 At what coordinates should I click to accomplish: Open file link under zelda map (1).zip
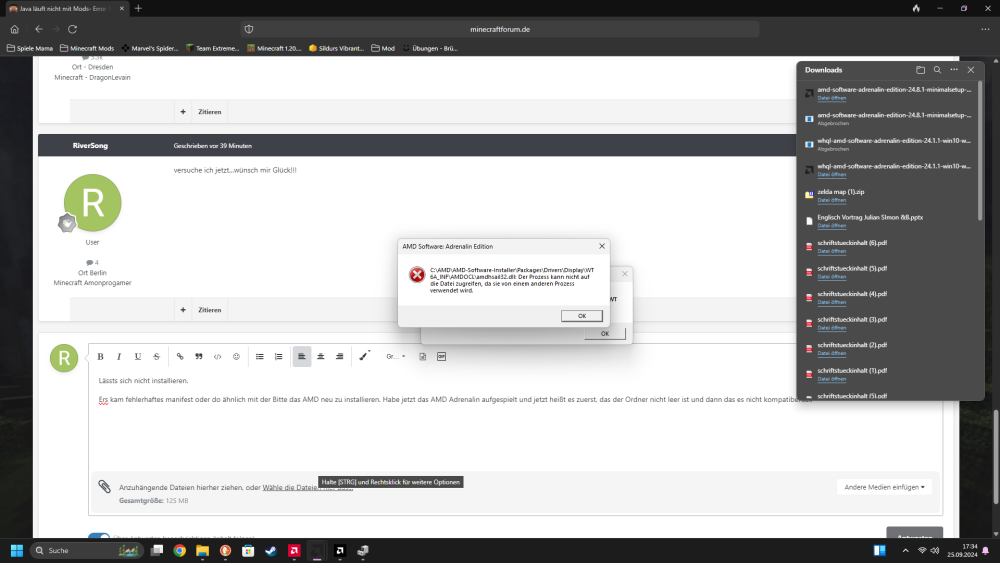tap(832, 200)
